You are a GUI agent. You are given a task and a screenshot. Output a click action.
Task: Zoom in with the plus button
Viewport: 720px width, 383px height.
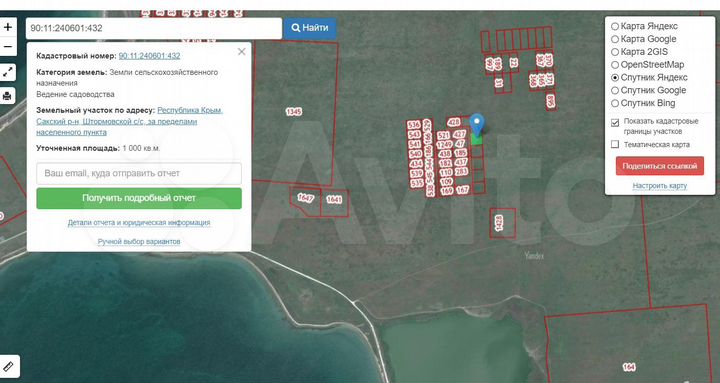pyautogui.click(x=8, y=27)
